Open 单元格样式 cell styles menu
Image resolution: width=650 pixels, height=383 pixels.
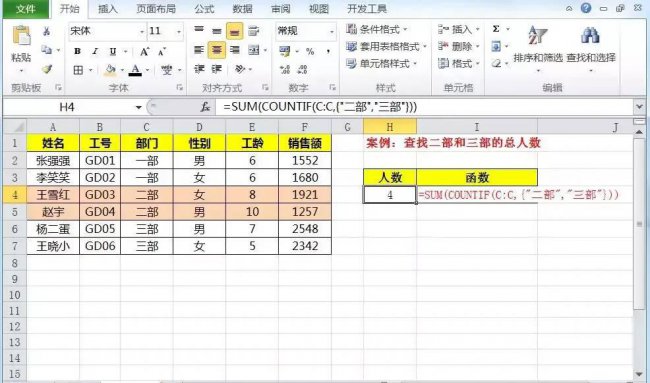(x=381, y=63)
